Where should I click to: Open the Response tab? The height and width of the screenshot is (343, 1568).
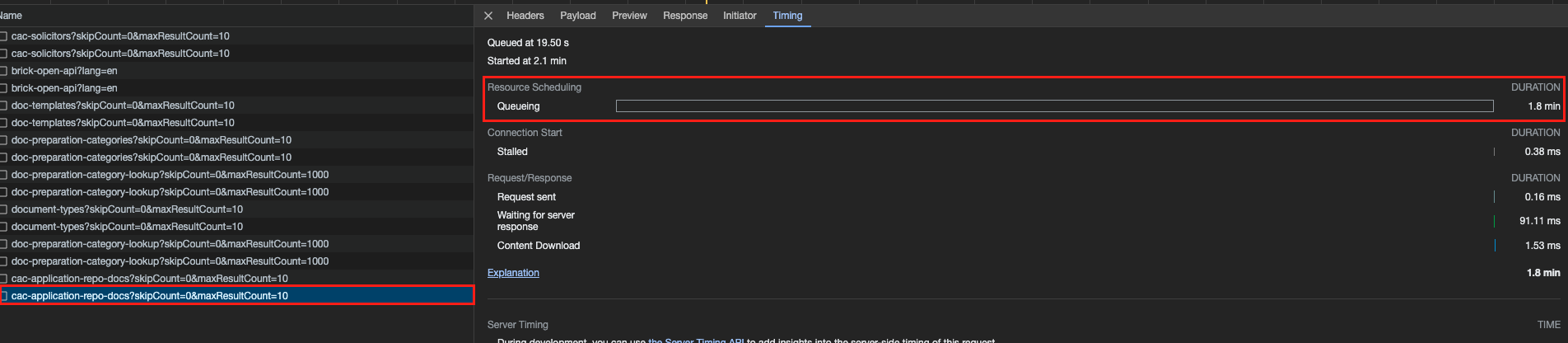click(x=685, y=16)
